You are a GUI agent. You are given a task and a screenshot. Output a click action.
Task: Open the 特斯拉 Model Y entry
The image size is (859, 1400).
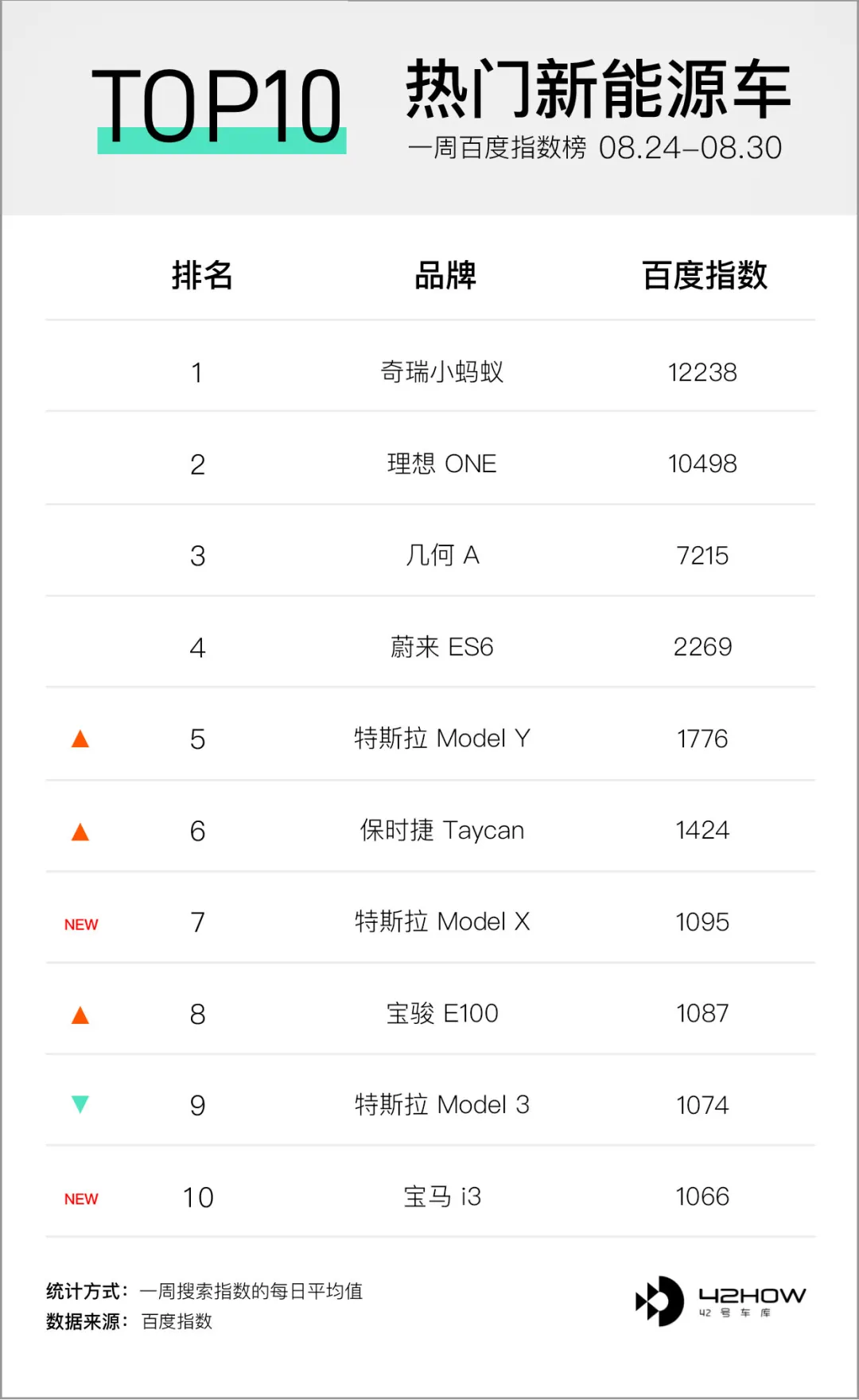coord(441,739)
